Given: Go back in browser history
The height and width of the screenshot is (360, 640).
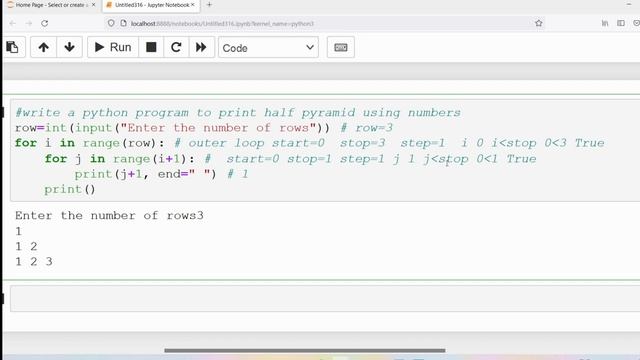Looking at the screenshot, I should click(x=12, y=23).
